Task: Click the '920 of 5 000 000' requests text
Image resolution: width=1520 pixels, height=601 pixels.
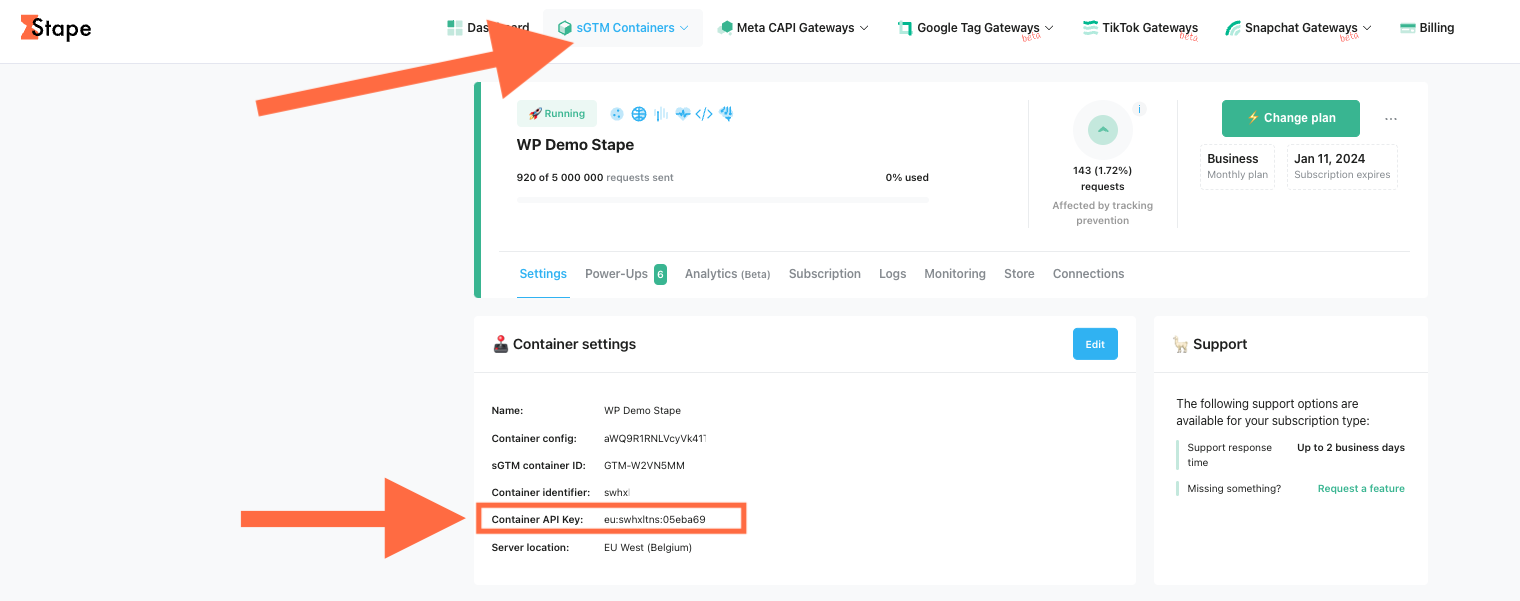Action: click(x=560, y=178)
